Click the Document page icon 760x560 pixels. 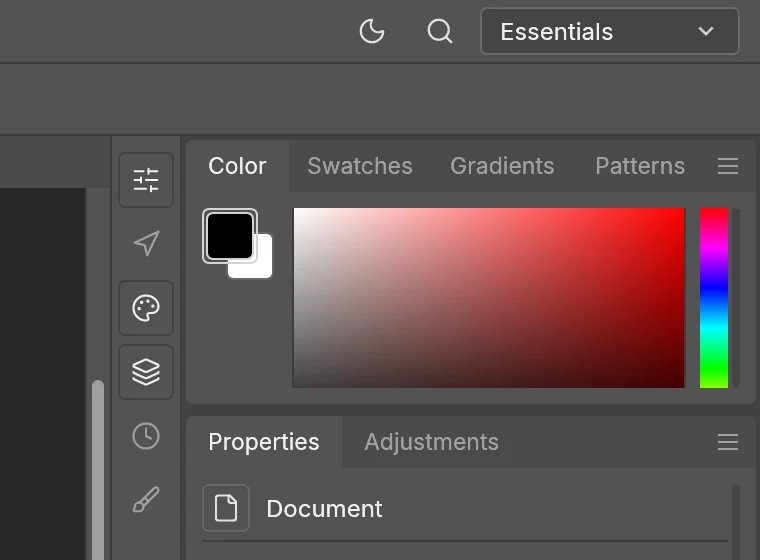pyautogui.click(x=226, y=508)
